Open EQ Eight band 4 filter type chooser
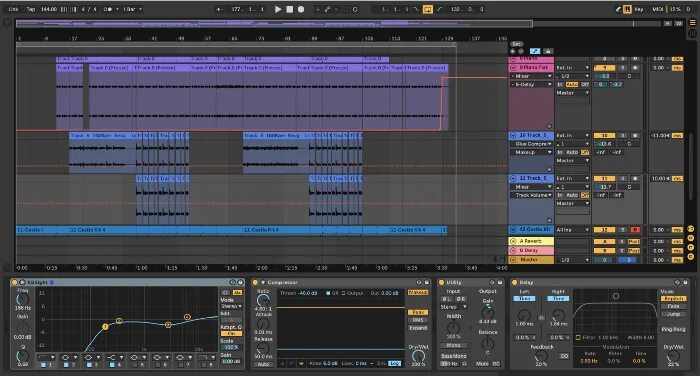This screenshot has width=700, height=376. tap(114, 357)
